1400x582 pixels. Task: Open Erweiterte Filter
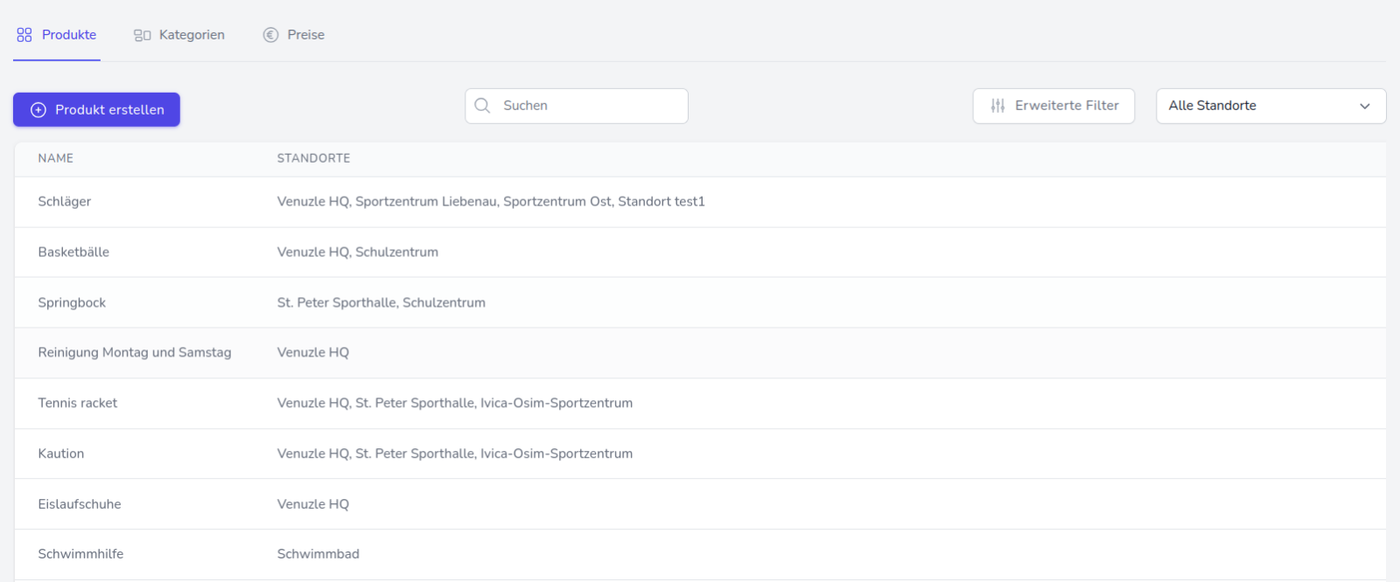[x=1066, y=106]
